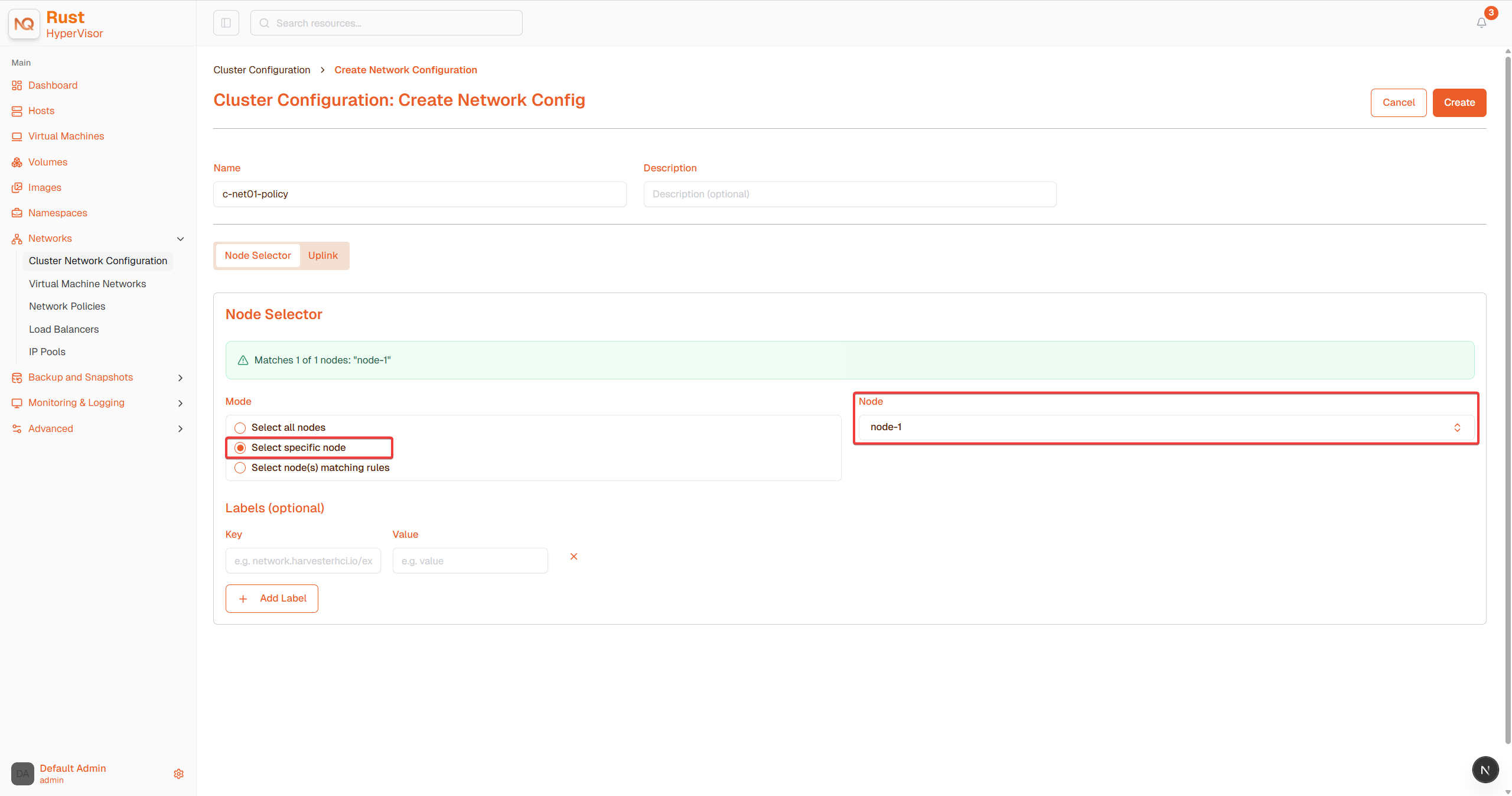The height and width of the screenshot is (796, 1512).
Task: Open the Hosts link
Action: (x=41, y=111)
